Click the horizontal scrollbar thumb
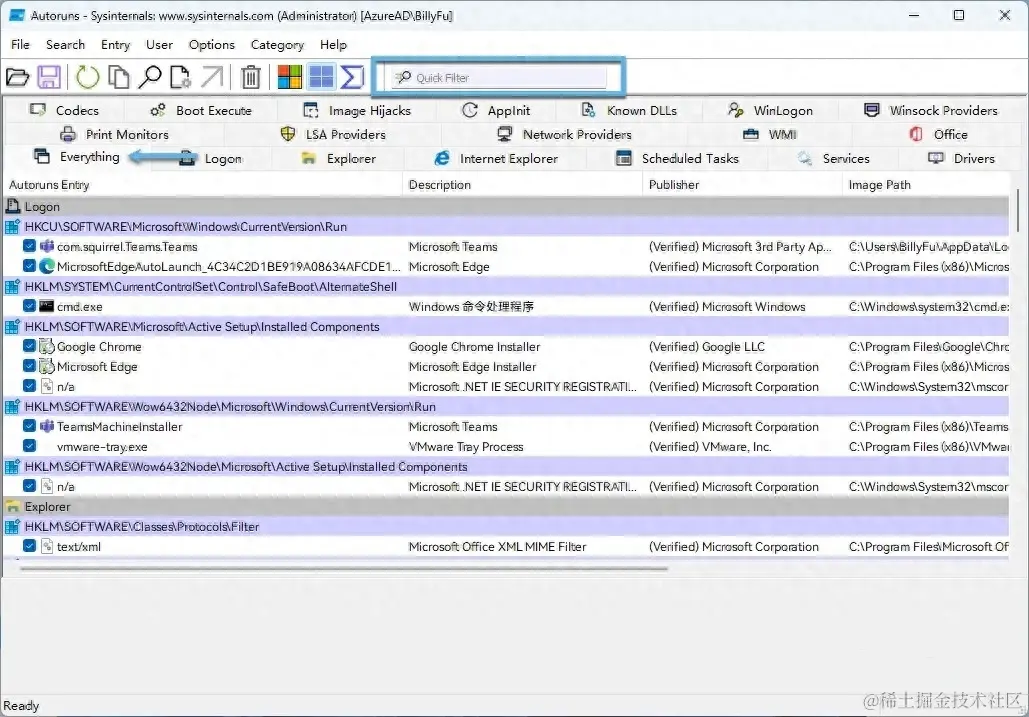This screenshot has width=1029, height=717. tap(344, 569)
